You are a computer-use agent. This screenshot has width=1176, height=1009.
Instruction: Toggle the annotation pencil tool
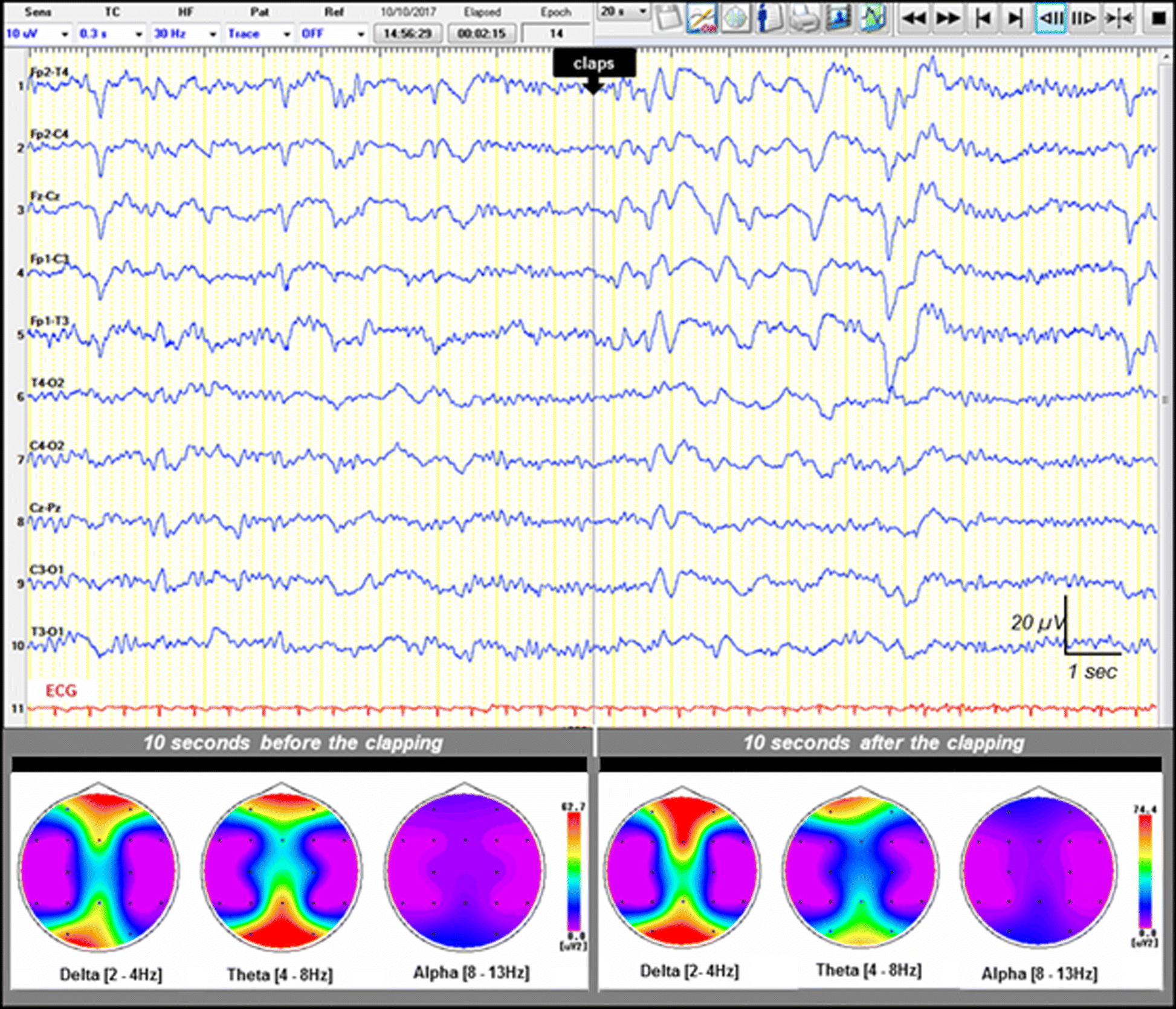(x=702, y=18)
